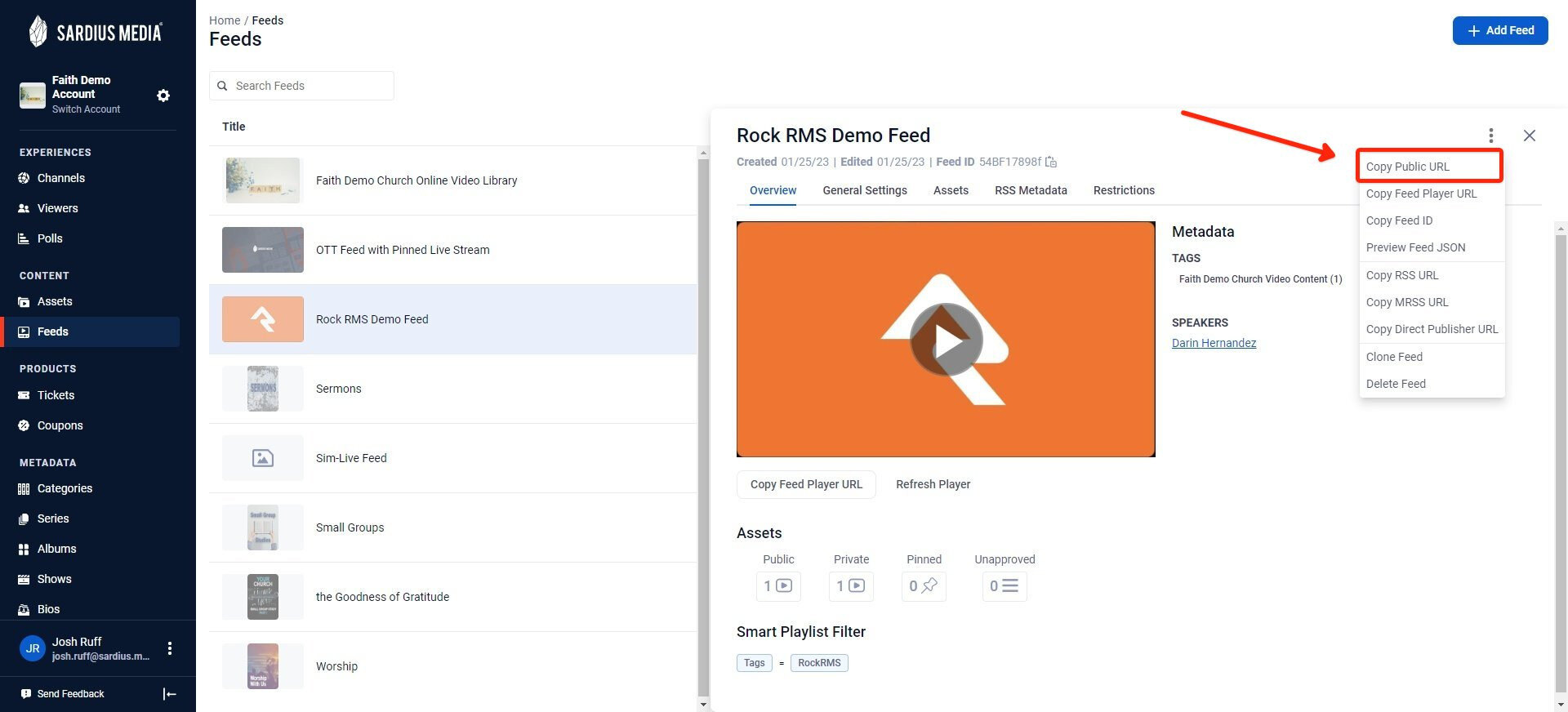
Task: Click Switch Account under Faith Demo
Action: click(x=86, y=109)
